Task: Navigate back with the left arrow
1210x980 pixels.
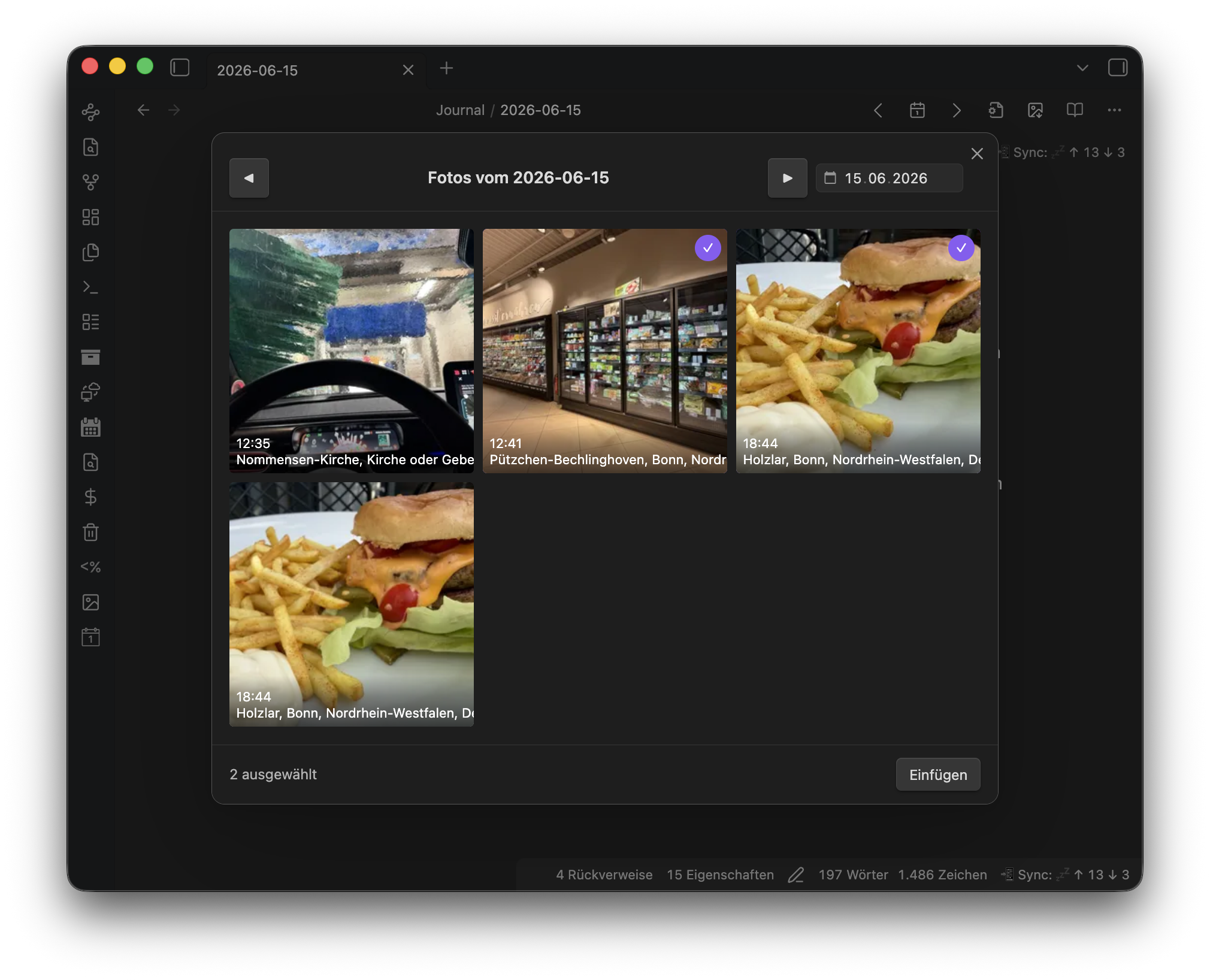Action: tap(143, 110)
